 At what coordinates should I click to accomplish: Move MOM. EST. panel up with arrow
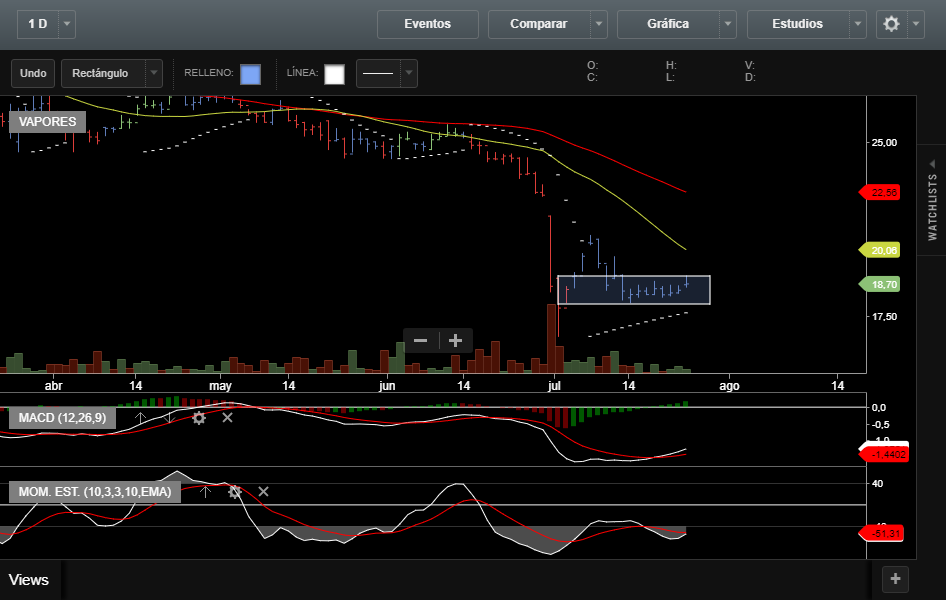point(205,491)
